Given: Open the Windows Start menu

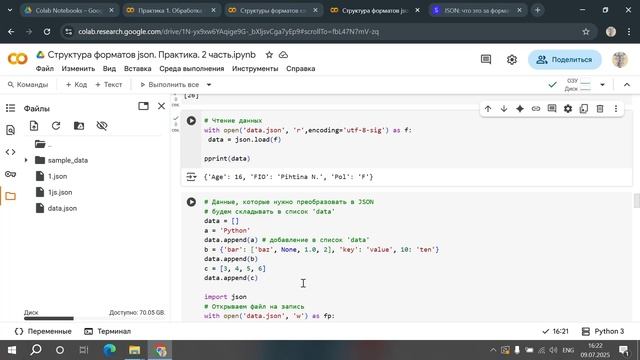Looking at the screenshot, I should pyautogui.click(x=12, y=350).
